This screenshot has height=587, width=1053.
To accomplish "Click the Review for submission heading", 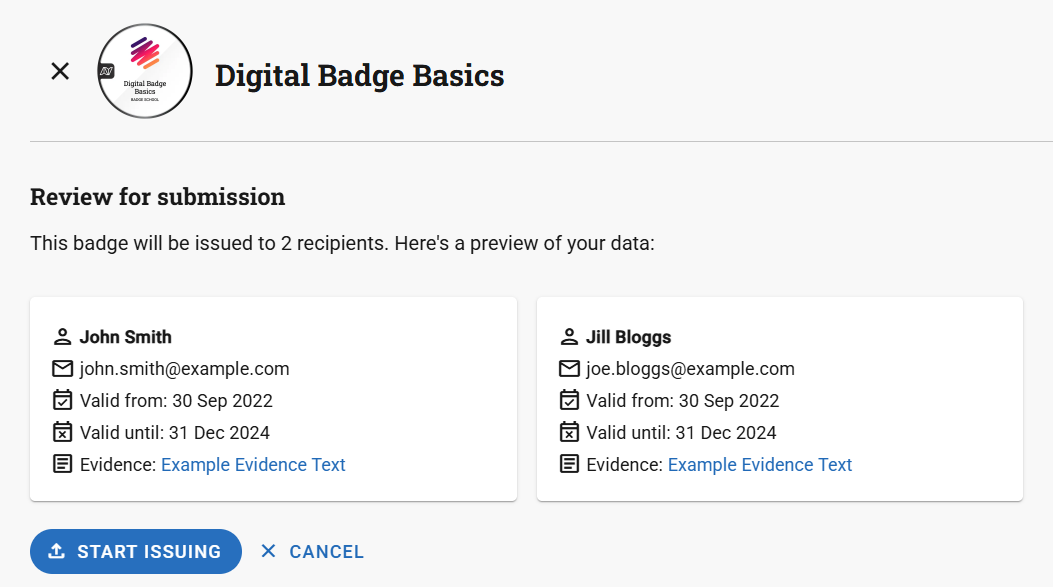I will [157, 197].
